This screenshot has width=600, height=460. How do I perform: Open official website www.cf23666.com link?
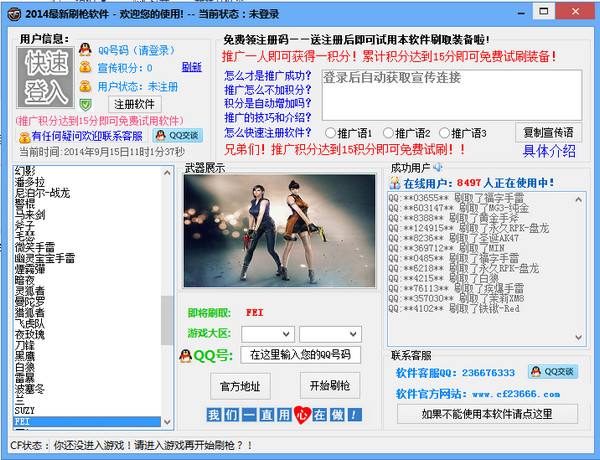point(516,394)
